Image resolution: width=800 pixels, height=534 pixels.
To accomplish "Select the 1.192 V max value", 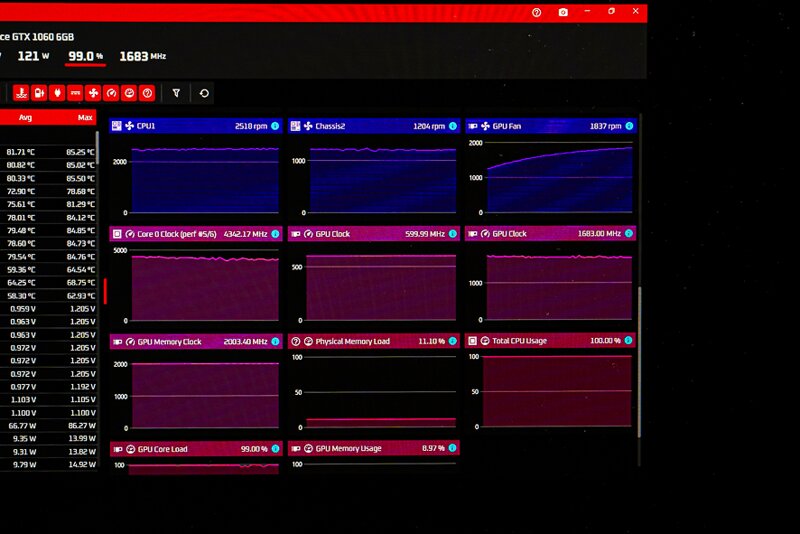I will tap(82, 387).
